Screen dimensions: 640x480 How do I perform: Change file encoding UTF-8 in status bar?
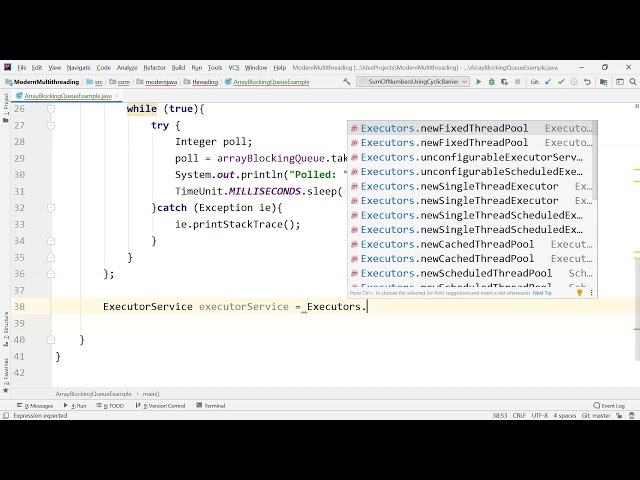(539, 416)
